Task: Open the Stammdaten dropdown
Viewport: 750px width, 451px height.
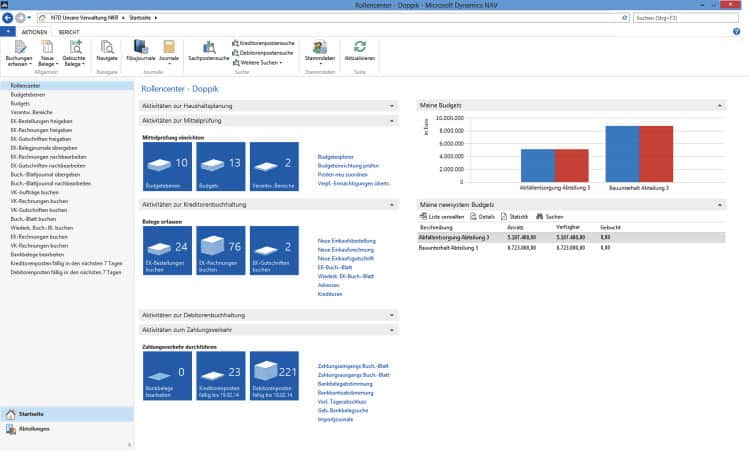Action: click(x=320, y=53)
